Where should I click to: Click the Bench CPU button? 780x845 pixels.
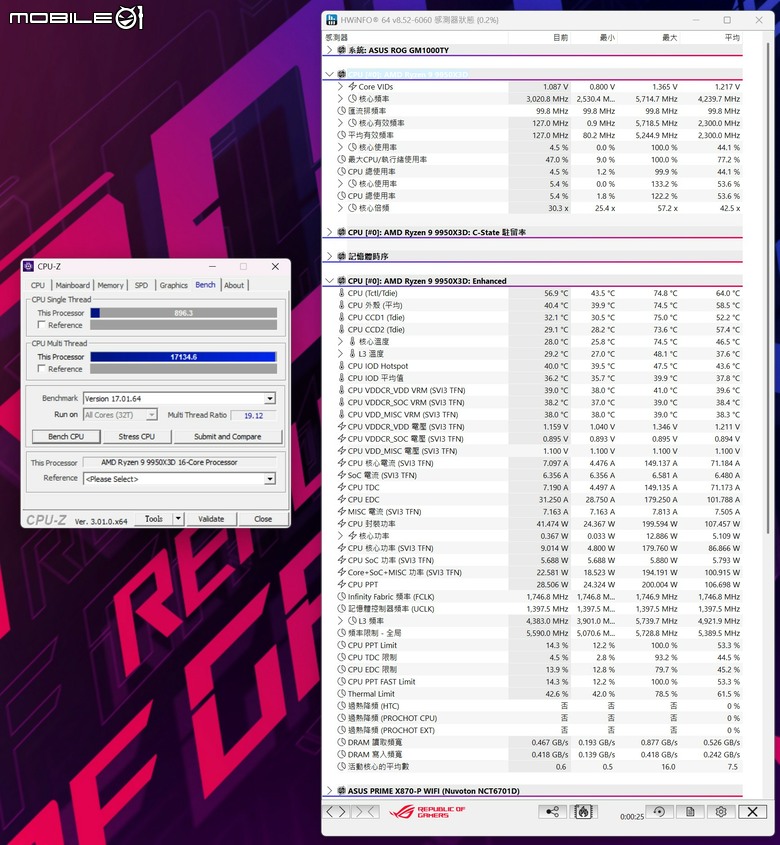pyautogui.click(x=66, y=437)
